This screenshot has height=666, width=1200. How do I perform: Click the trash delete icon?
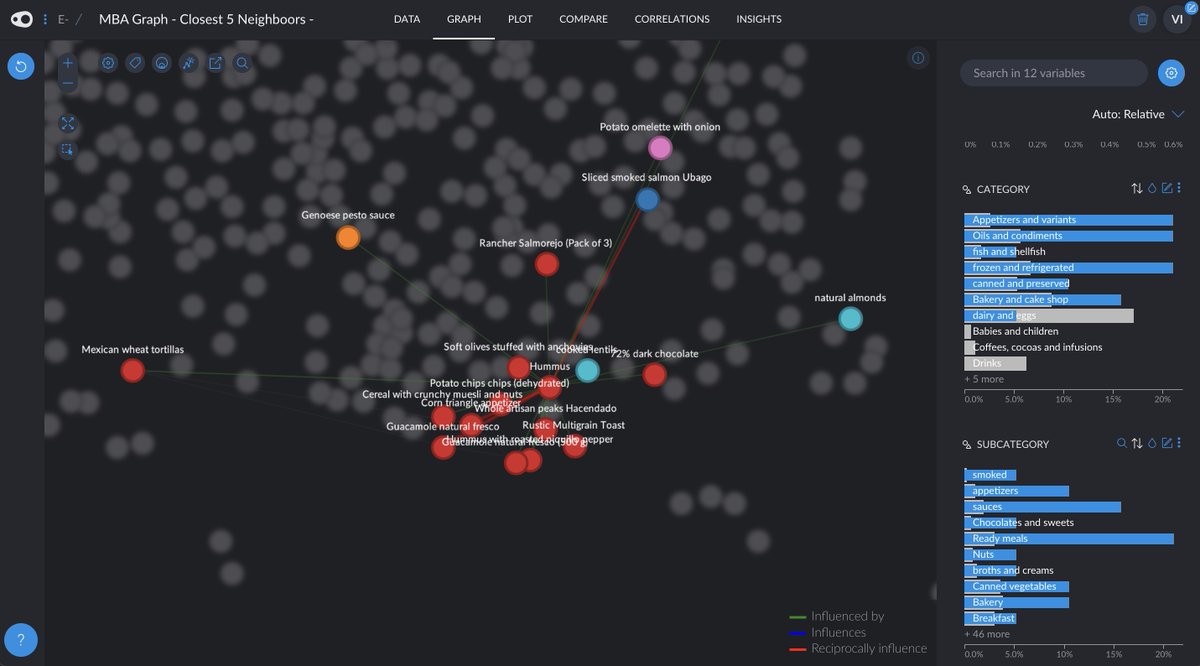point(1142,19)
